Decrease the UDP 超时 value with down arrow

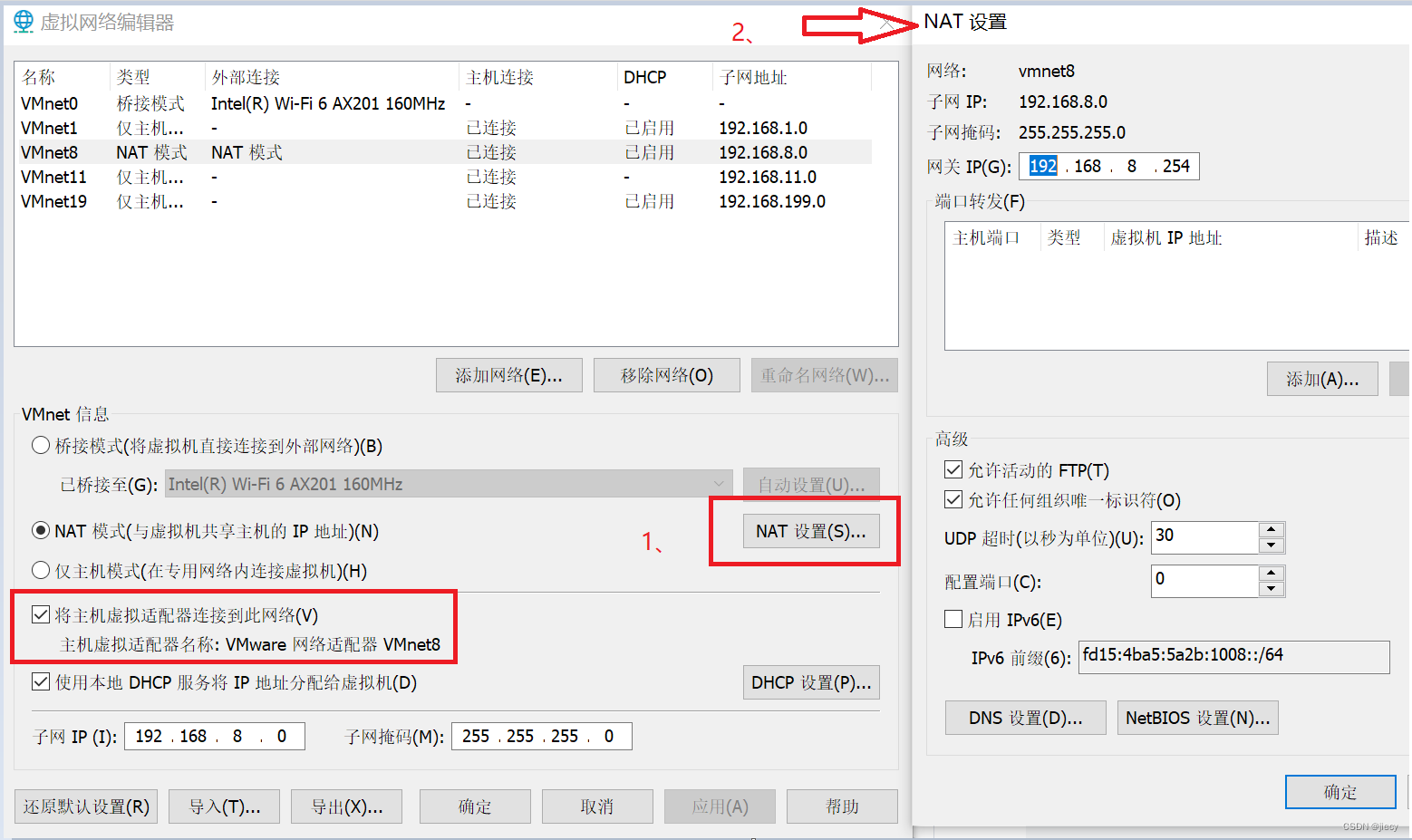tap(1272, 545)
